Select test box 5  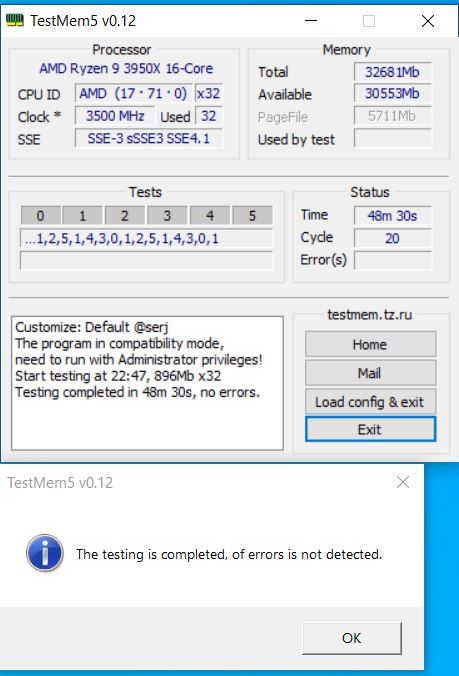(252, 216)
